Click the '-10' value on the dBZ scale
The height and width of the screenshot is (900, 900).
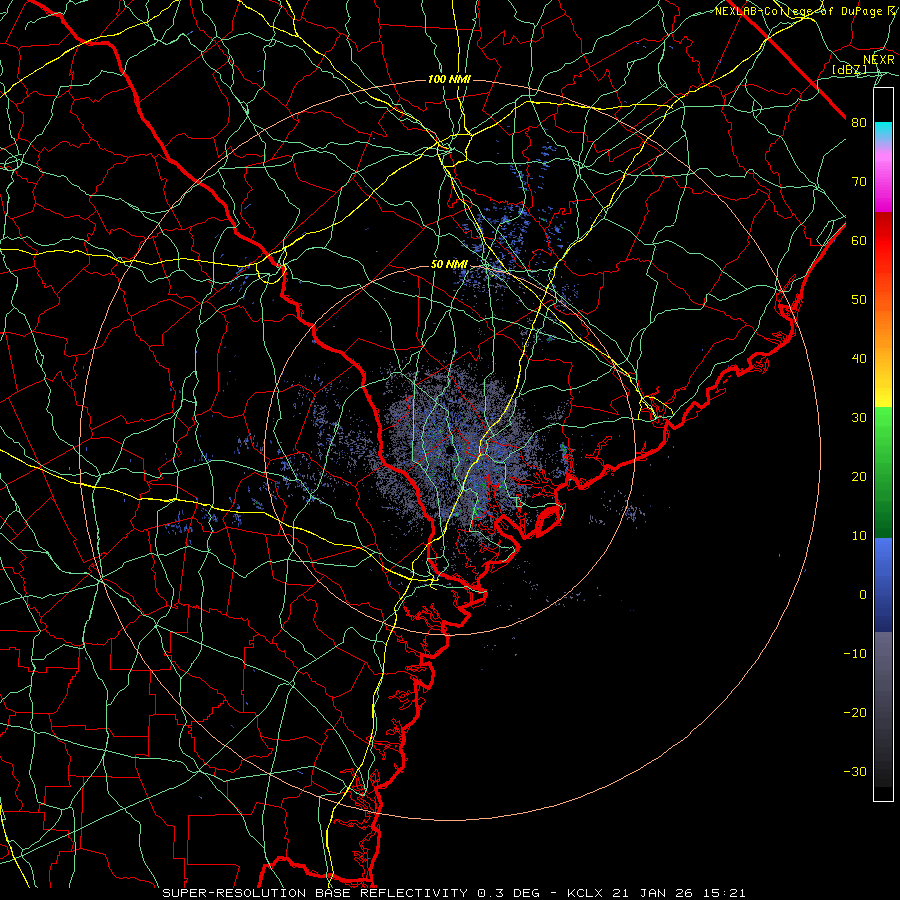[855, 654]
